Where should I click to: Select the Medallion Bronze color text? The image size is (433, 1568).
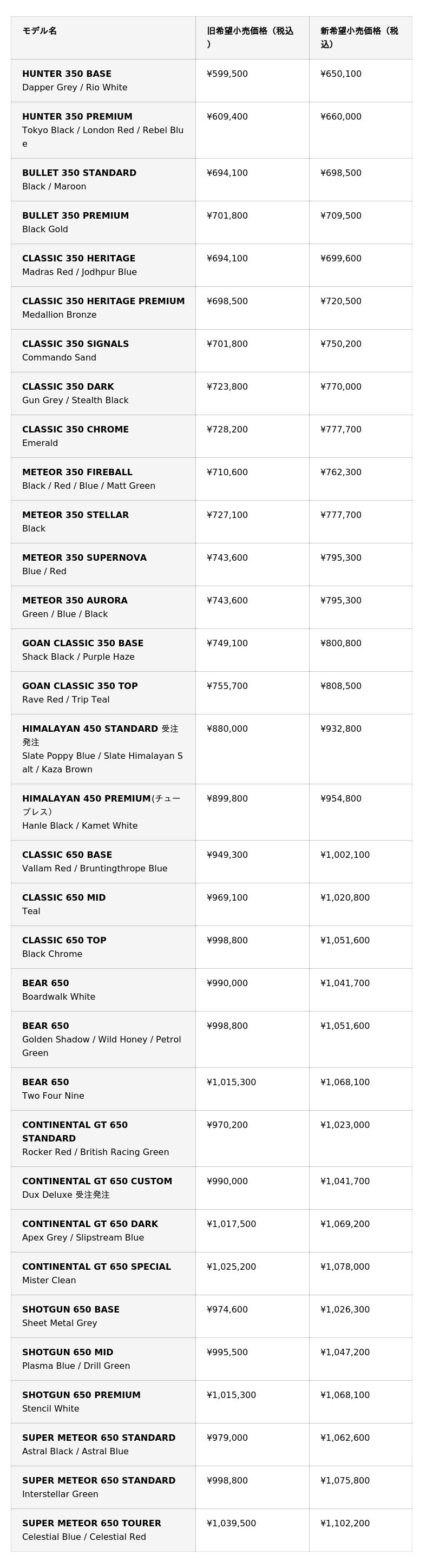[59, 314]
